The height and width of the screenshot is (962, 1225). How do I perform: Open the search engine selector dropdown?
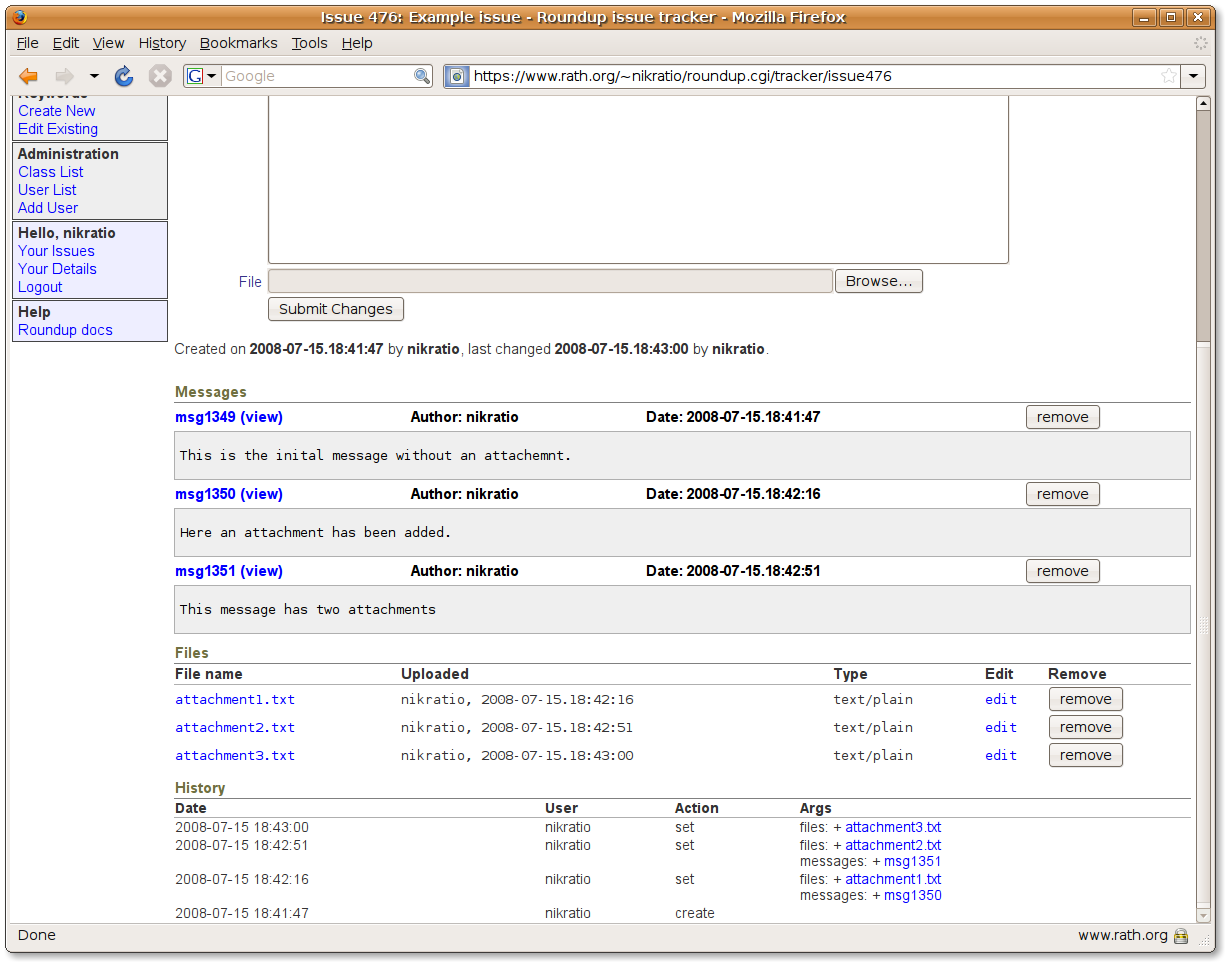click(x=202, y=76)
